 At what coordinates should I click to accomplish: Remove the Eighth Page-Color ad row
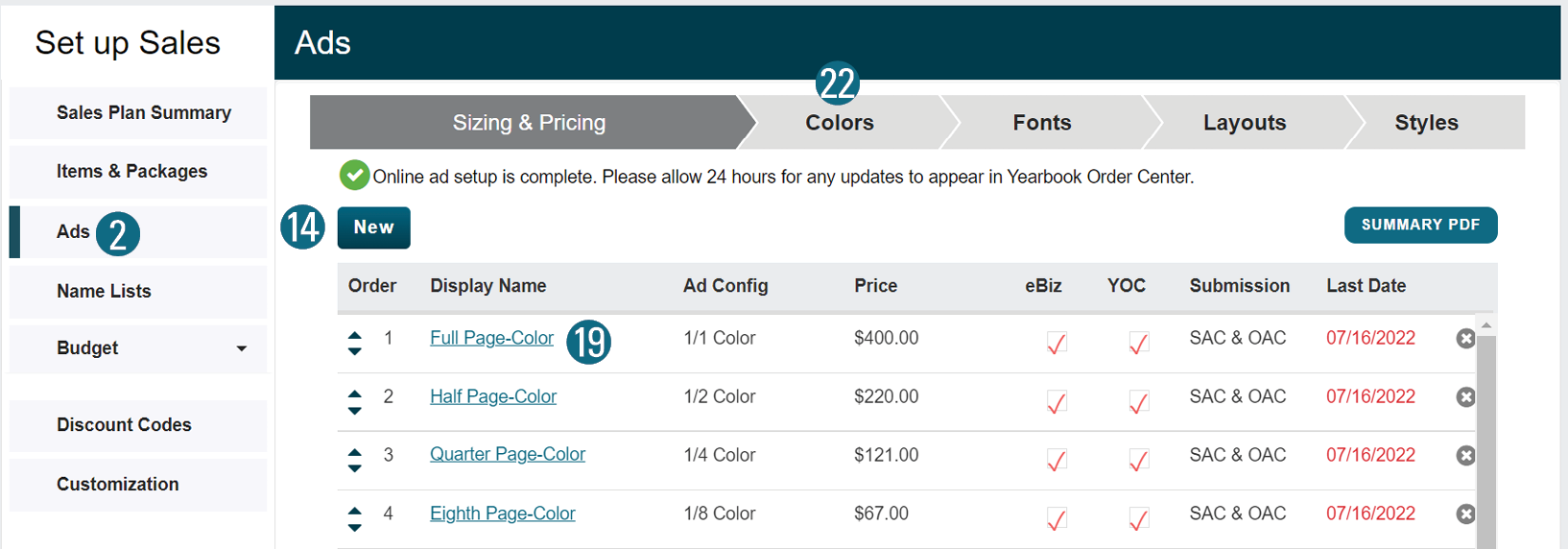pyautogui.click(x=1464, y=513)
